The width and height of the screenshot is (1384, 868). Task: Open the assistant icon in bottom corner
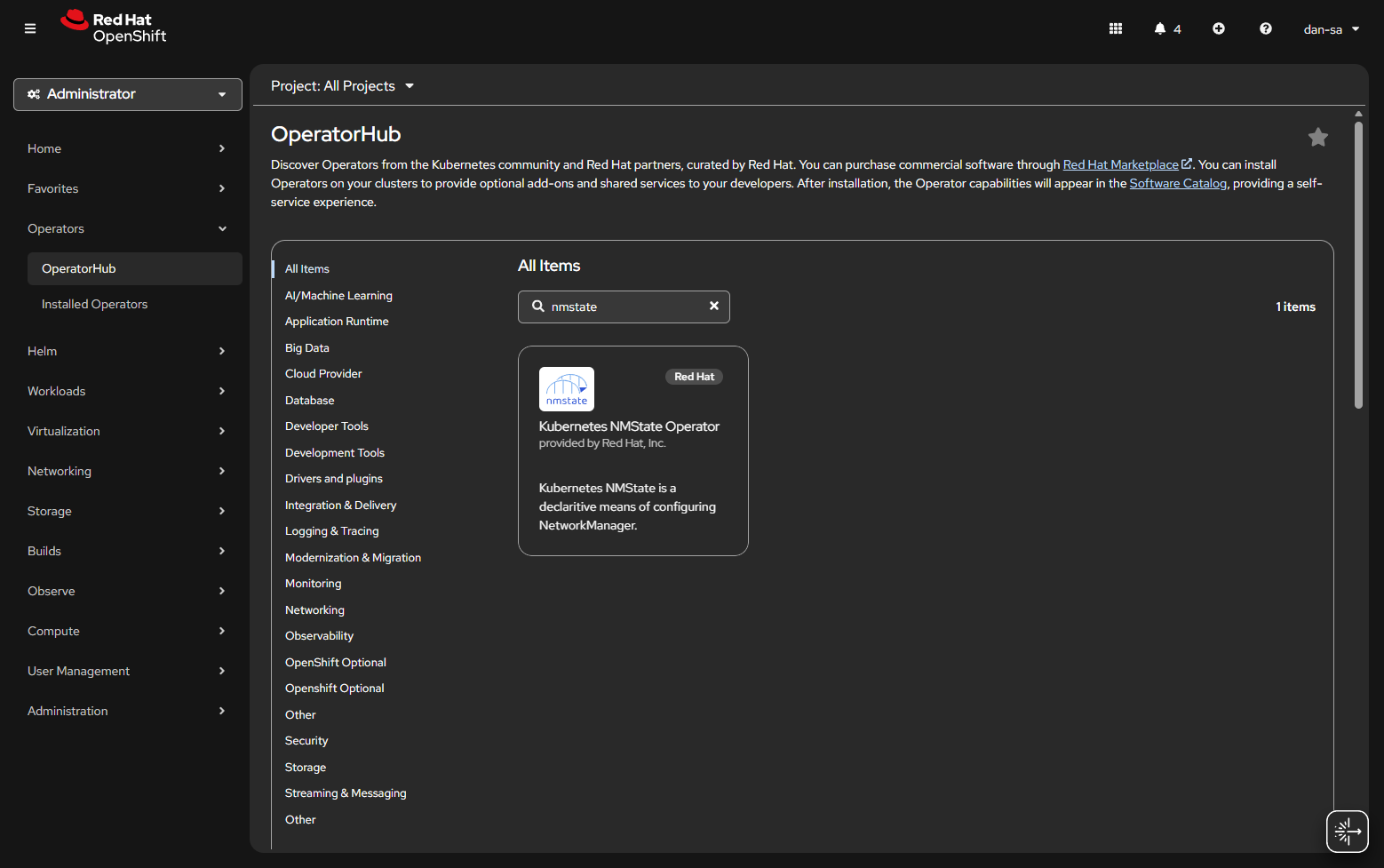pyautogui.click(x=1347, y=832)
